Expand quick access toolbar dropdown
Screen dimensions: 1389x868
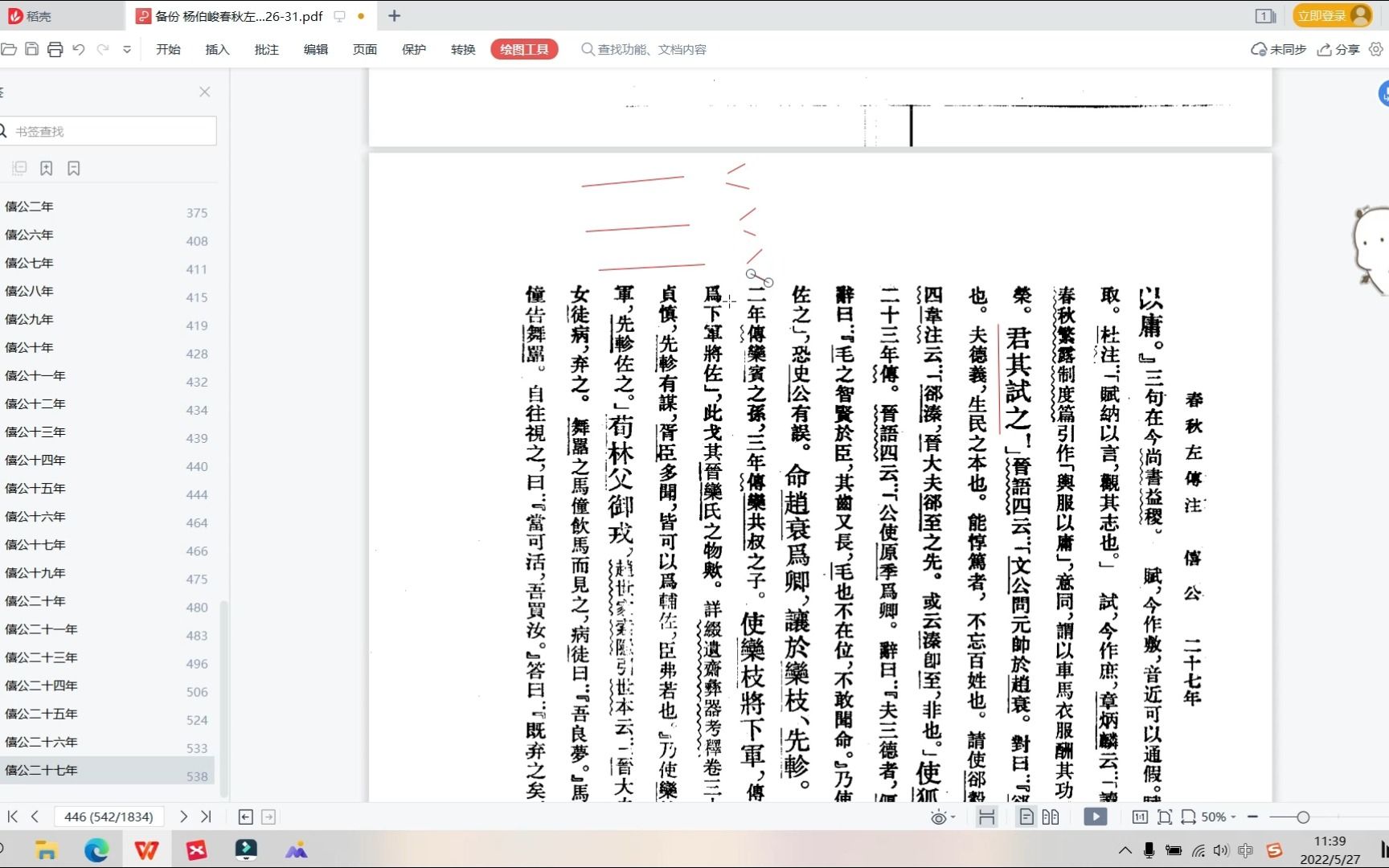coord(127,50)
